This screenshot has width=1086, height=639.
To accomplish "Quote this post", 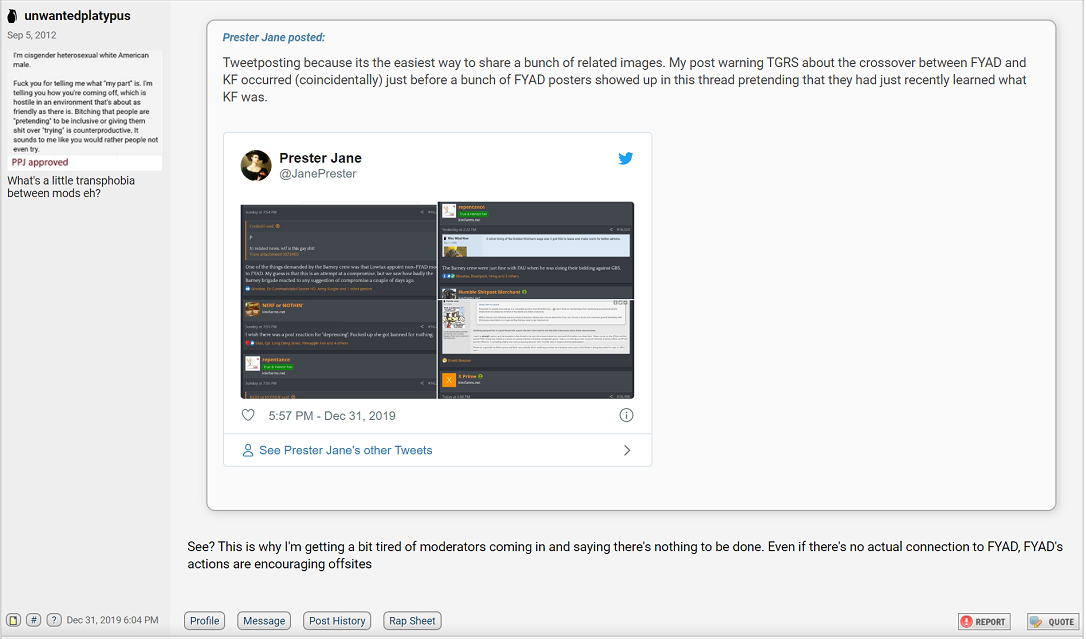I will pos(1053,622).
